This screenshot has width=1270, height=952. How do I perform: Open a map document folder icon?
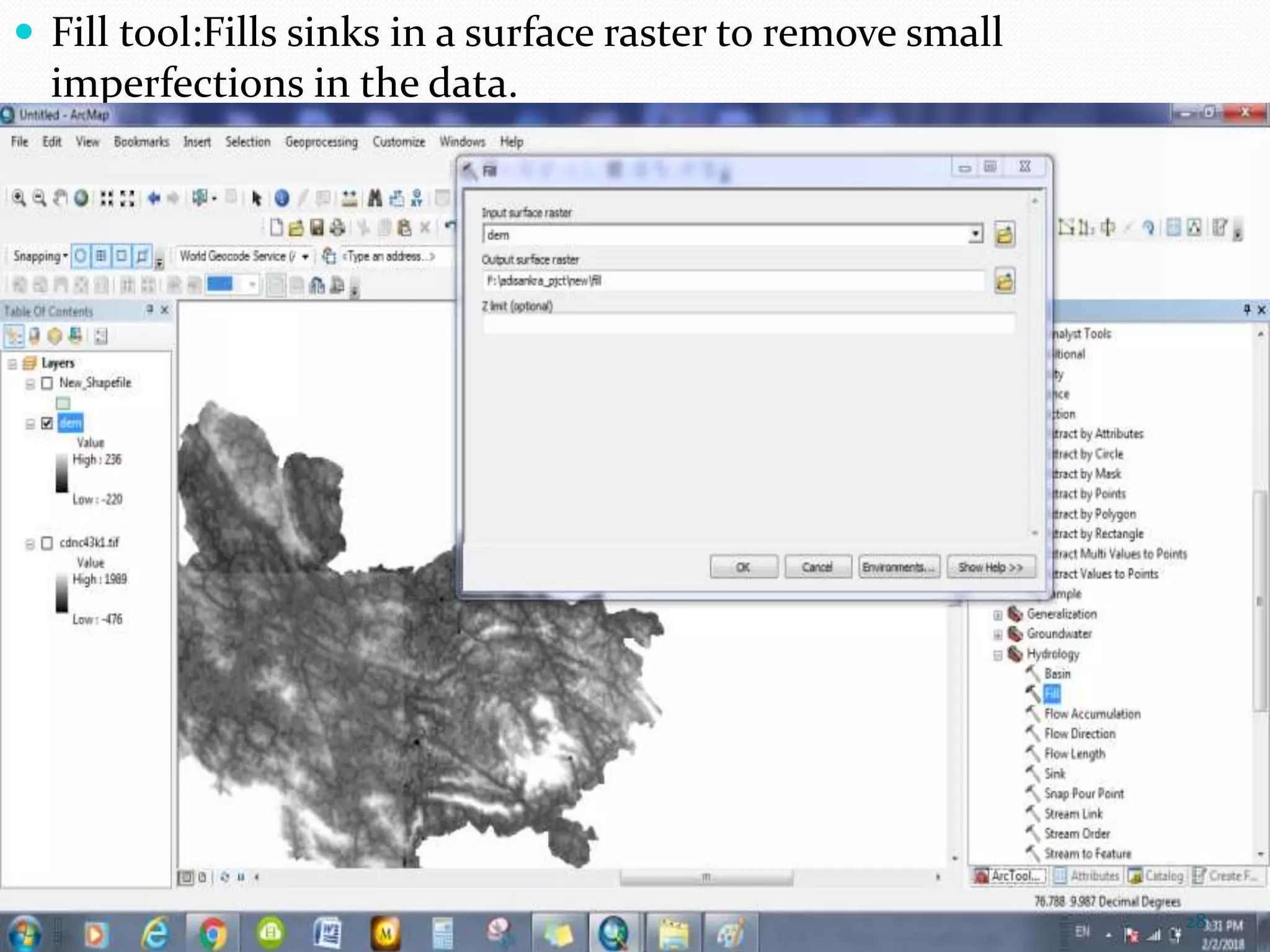point(296,228)
